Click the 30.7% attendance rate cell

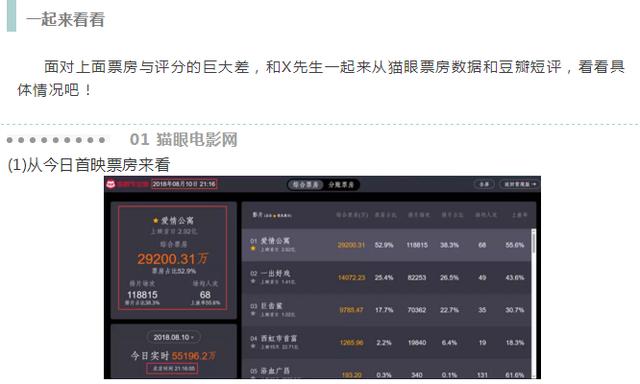point(515,310)
